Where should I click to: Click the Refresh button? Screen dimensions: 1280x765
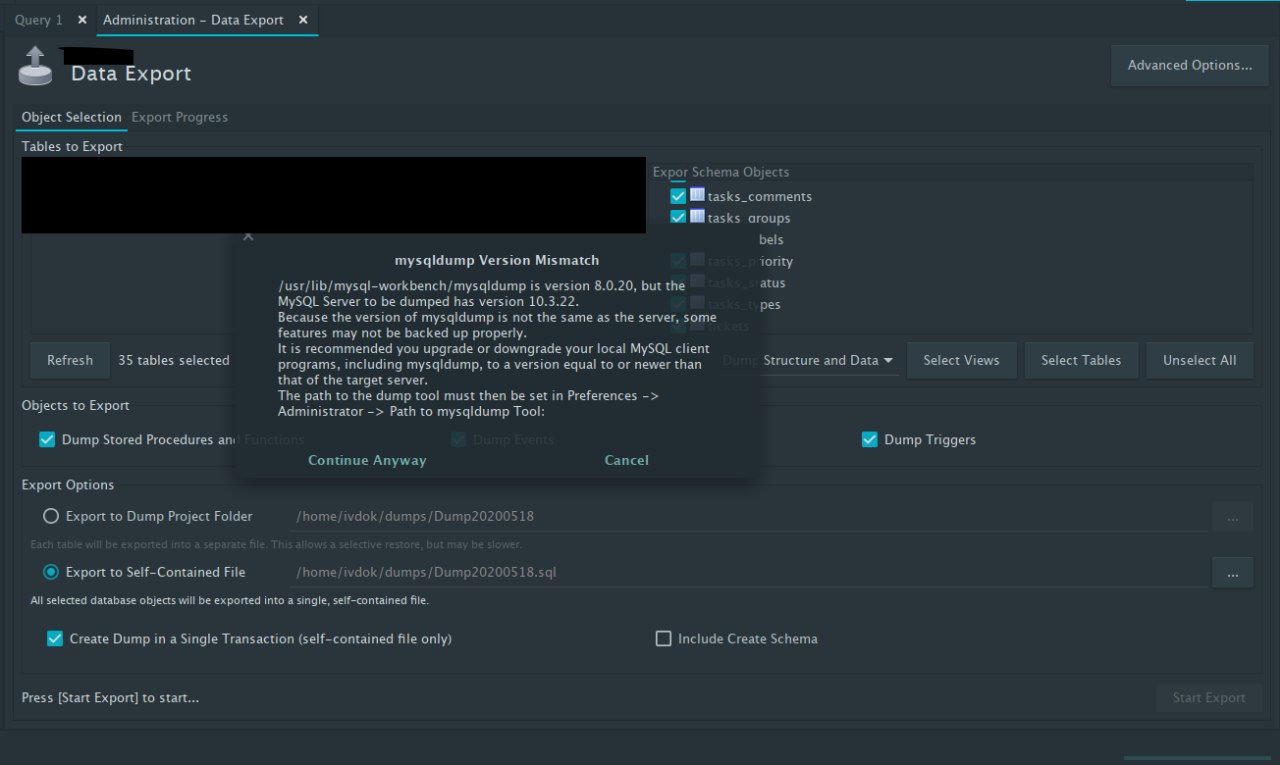click(x=70, y=360)
